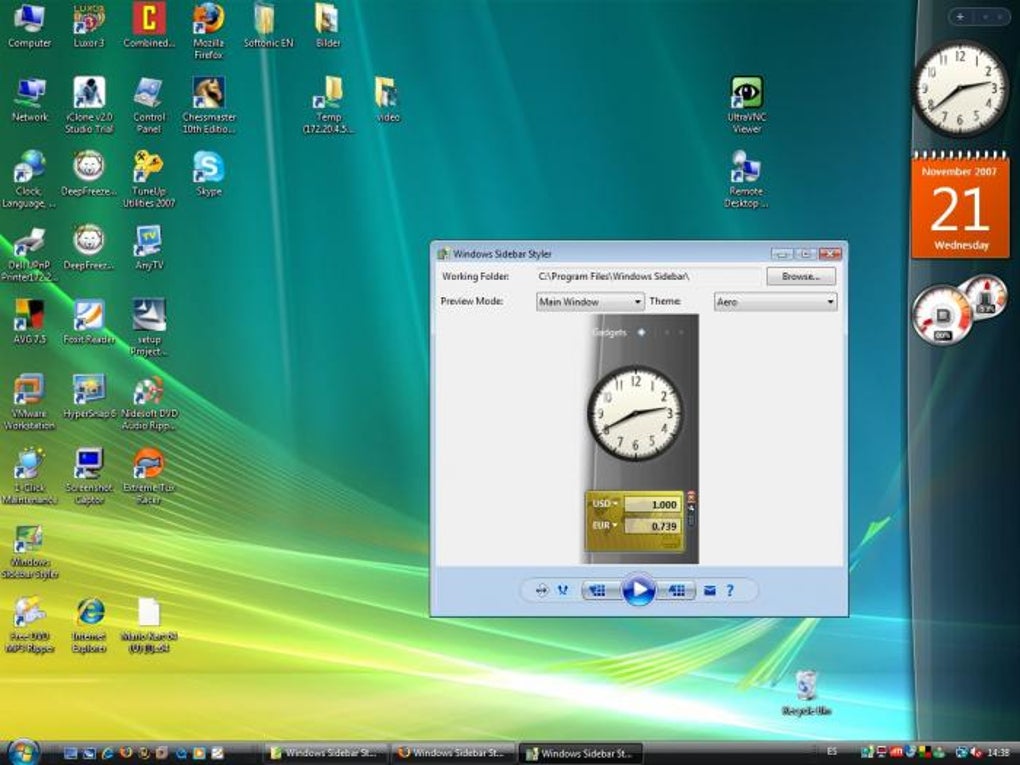
Task: Click the button just right of Play
Action: click(x=675, y=590)
